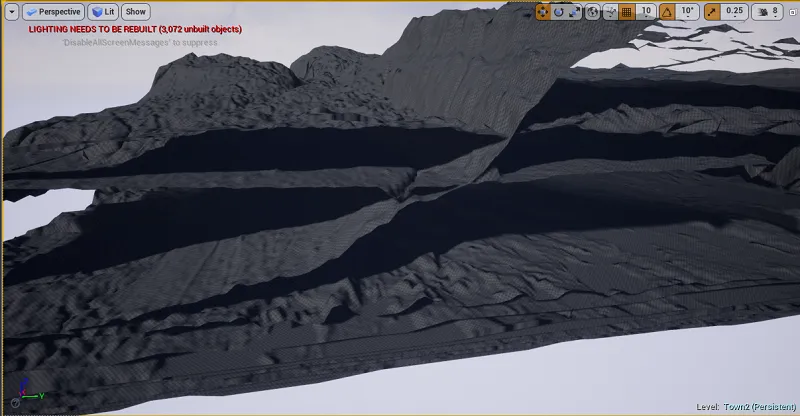Image resolution: width=800 pixels, height=416 pixels.
Task: Open the Lit view mode menu
Action: [x=103, y=12]
